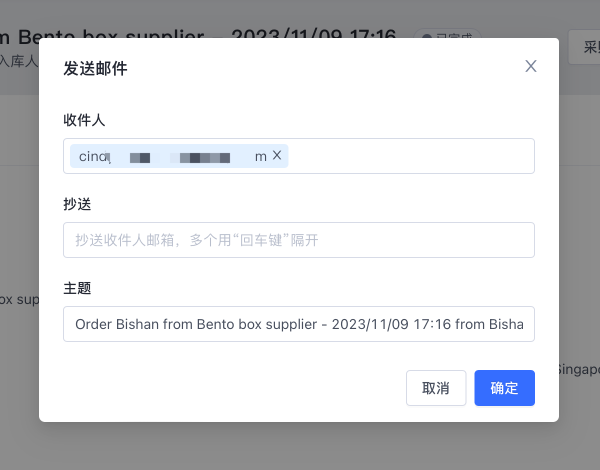Dismiss the dialog via the dimmed overlay below it
Image resolution: width=600 pixels, height=470 pixels.
299,446
